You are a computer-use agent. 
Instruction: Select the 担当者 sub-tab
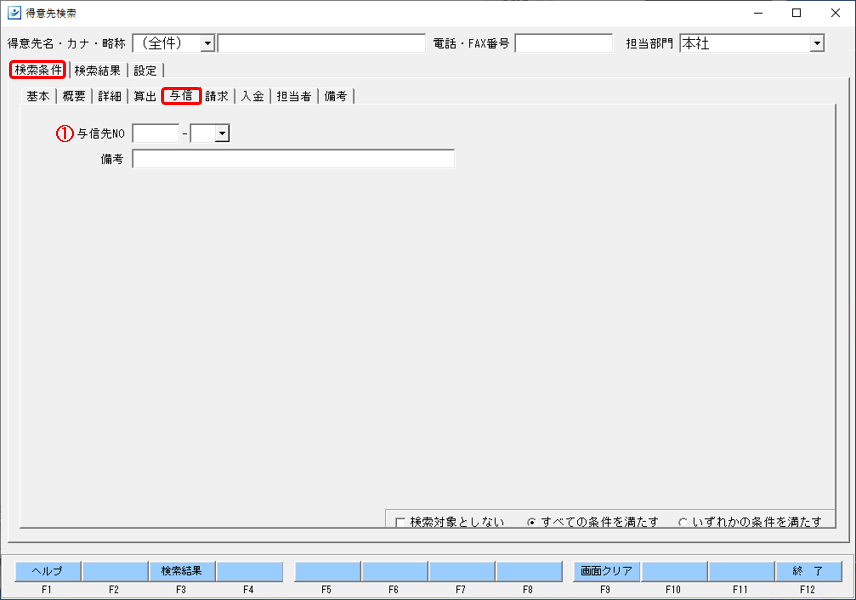pyautogui.click(x=294, y=96)
